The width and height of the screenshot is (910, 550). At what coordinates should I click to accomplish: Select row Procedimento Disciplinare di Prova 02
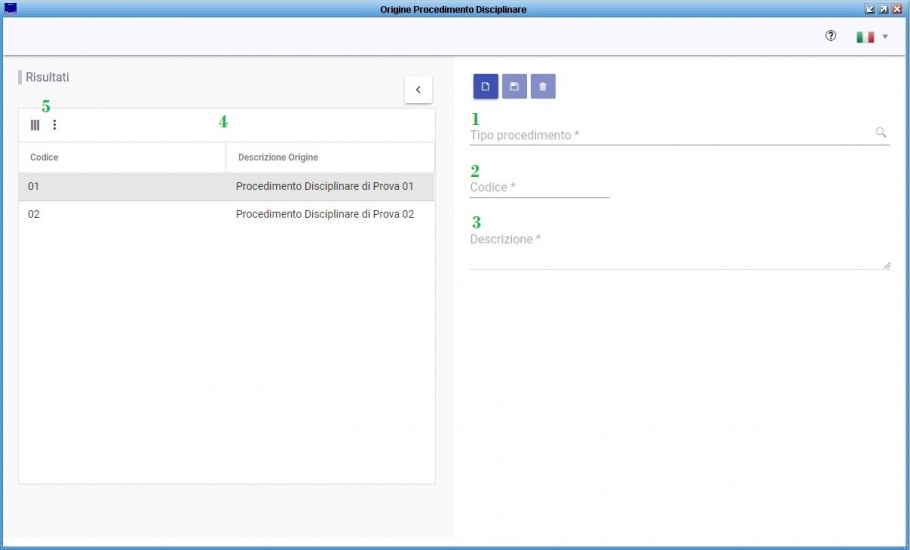pyautogui.click(x=226, y=215)
